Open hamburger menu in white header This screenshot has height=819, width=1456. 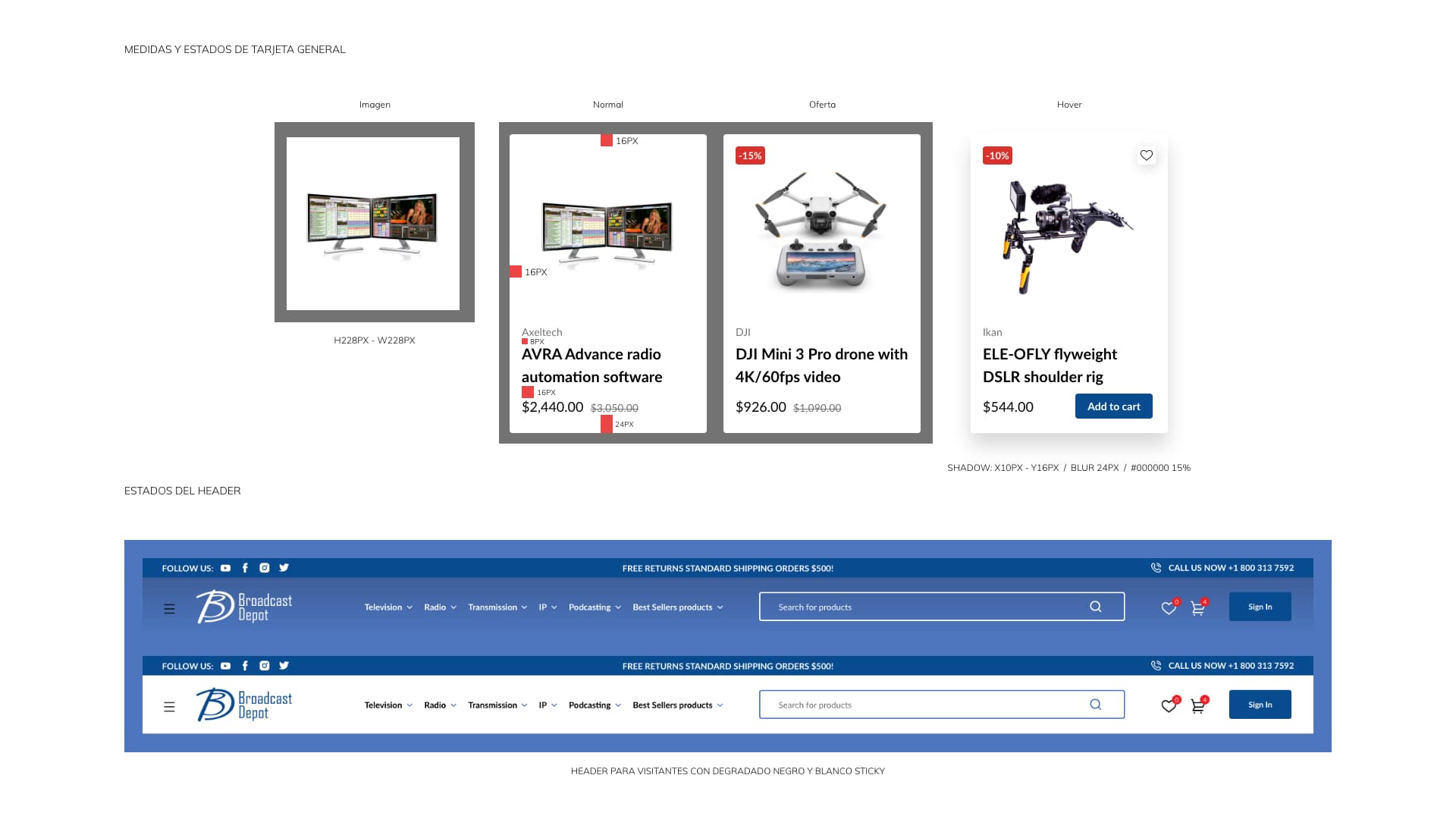coord(169,707)
